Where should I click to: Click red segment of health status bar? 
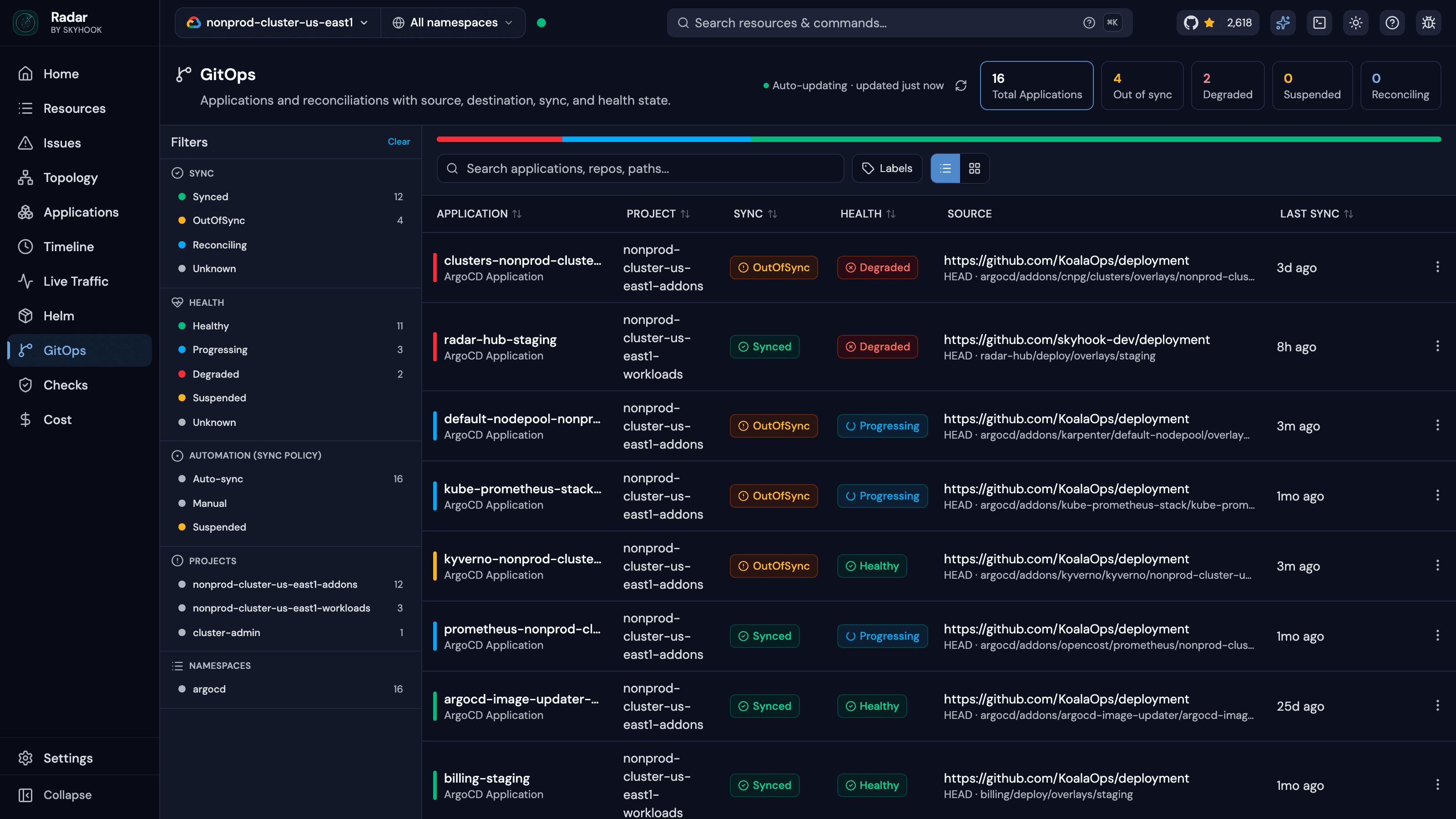tap(500, 139)
